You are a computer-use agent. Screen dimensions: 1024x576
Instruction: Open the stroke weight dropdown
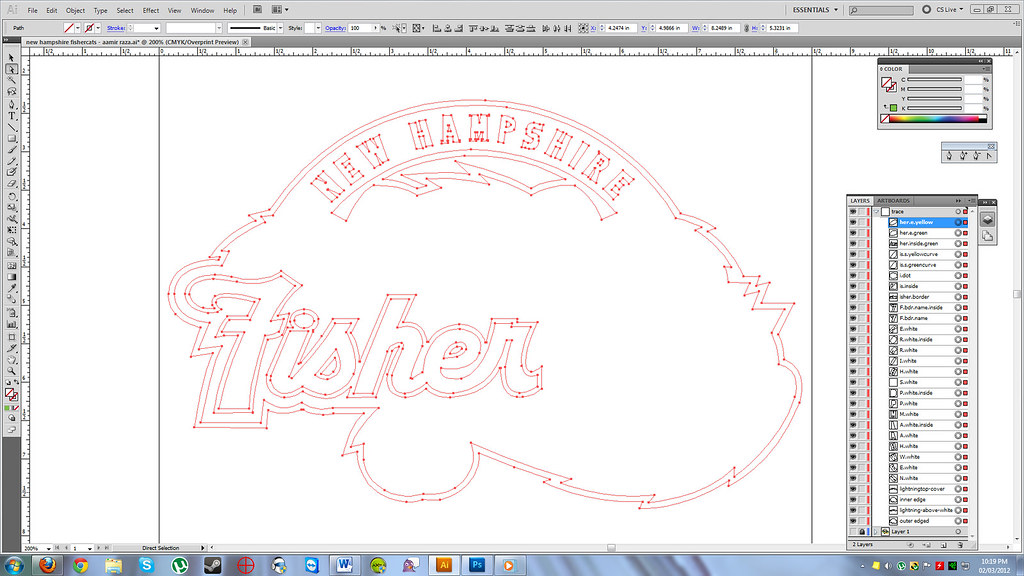coord(156,28)
